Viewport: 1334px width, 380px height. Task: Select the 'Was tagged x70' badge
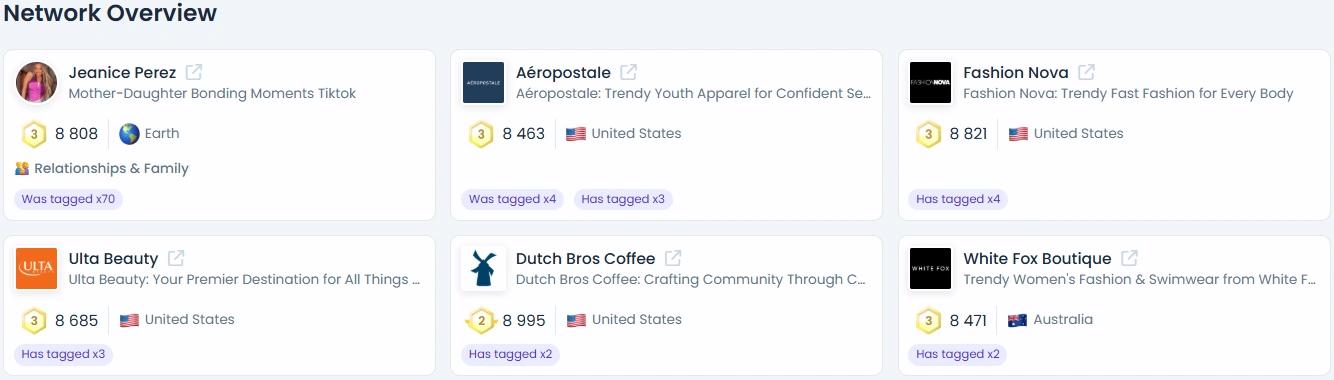pos(68,199)
